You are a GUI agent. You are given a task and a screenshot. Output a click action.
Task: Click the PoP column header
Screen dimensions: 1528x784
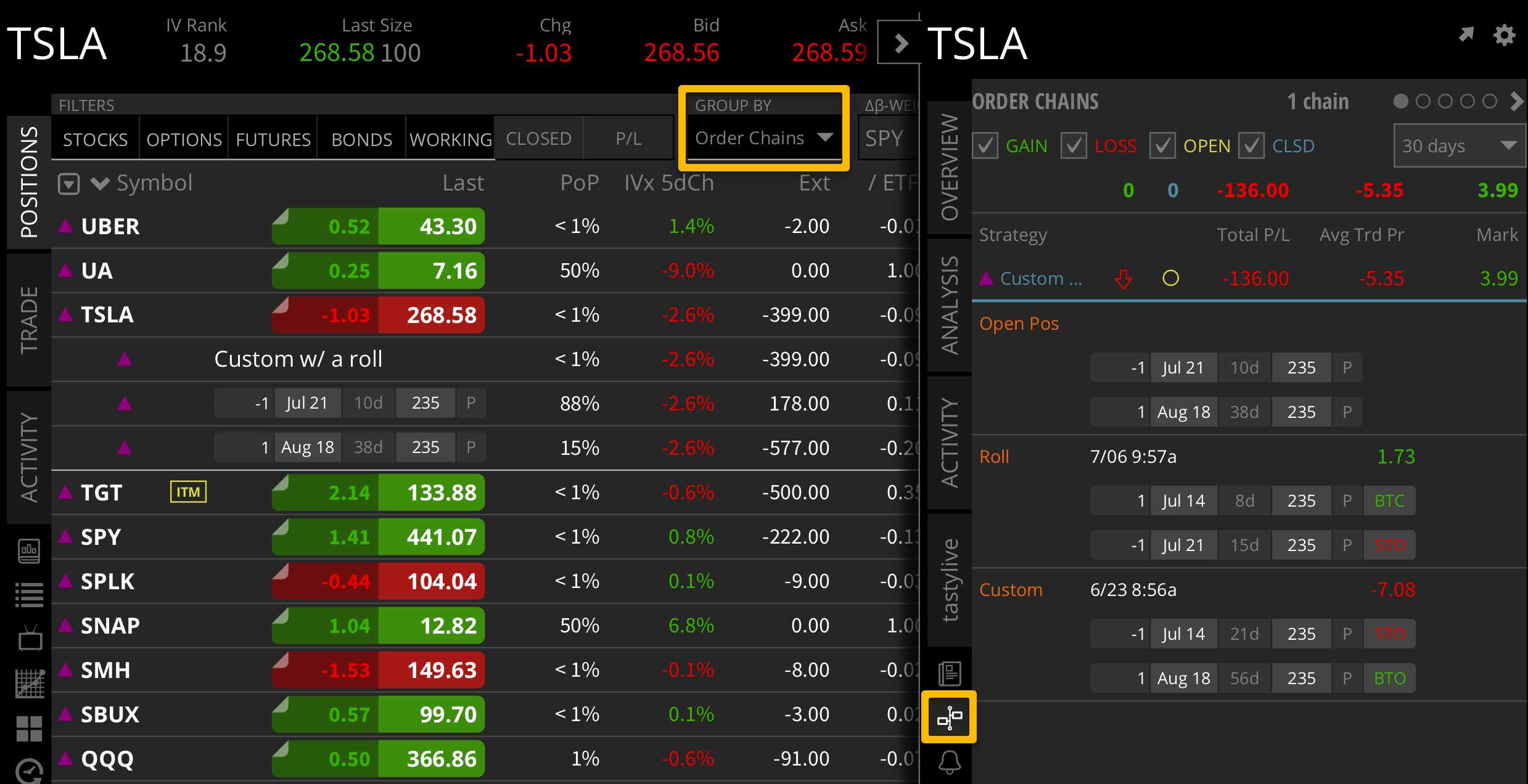580,183
